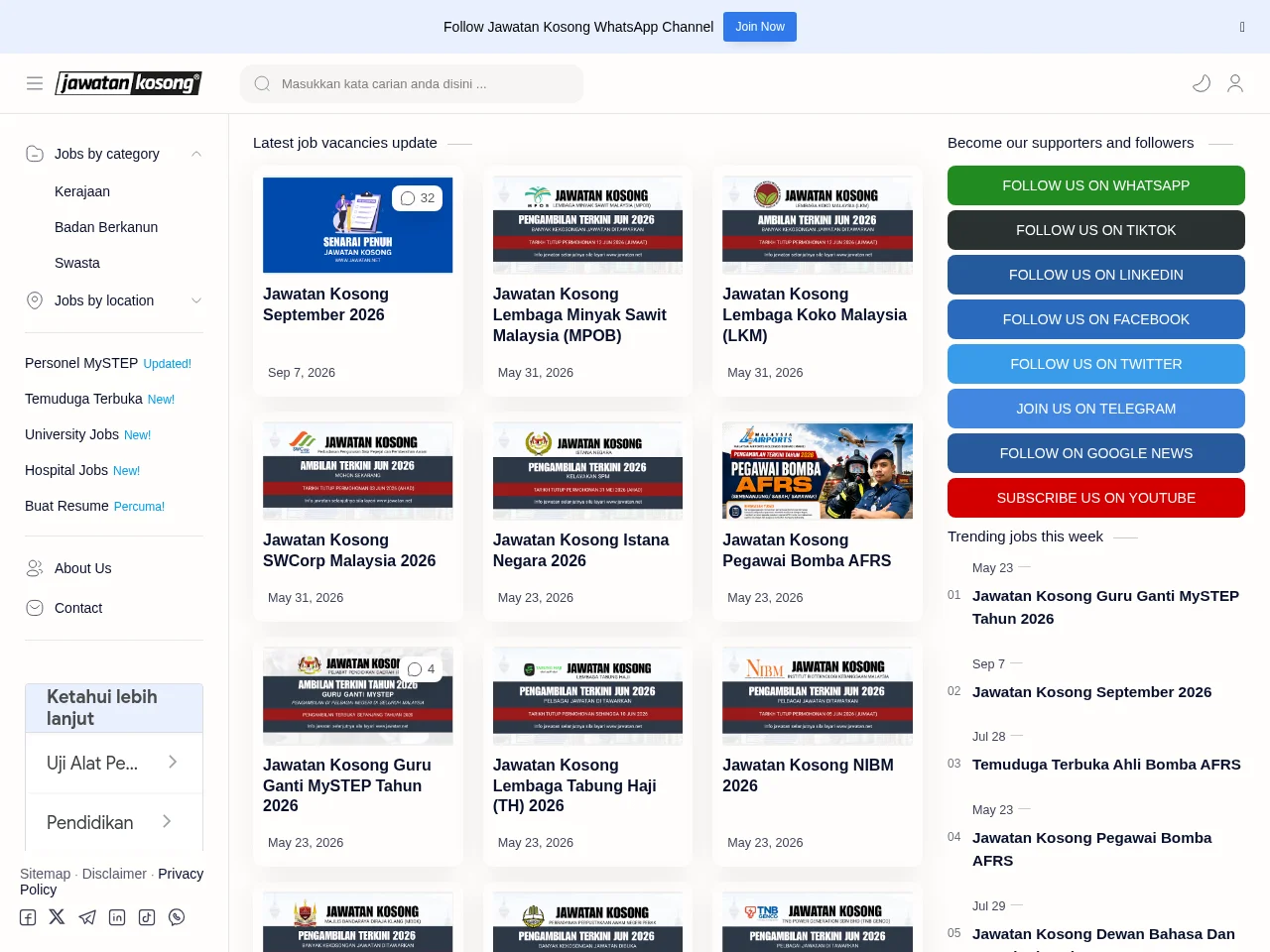
Task: Open the Disclaimer footer link
Action: (x=114, y=874)
